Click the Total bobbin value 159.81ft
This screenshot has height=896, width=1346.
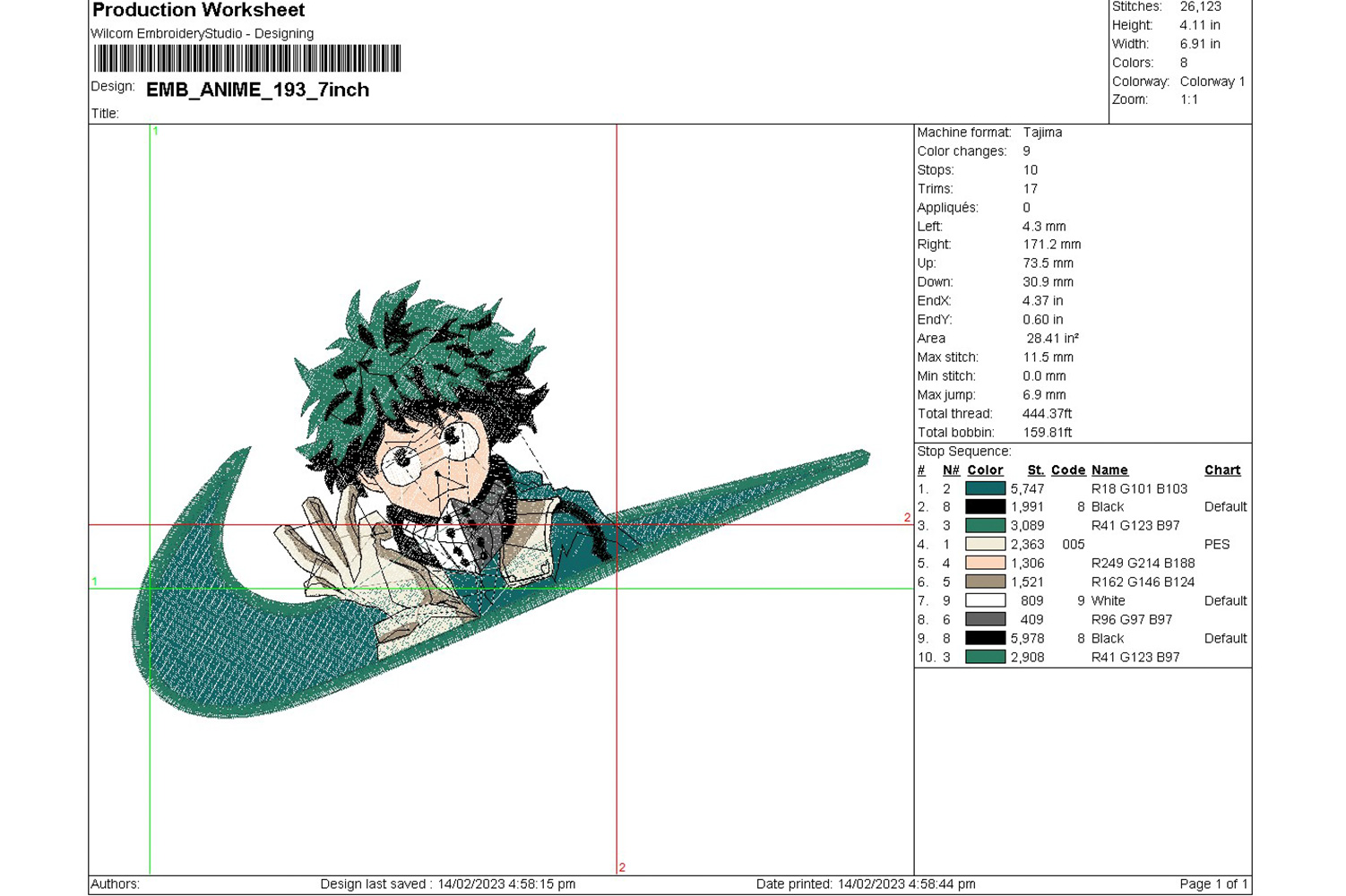click(x=1048, y=433)
